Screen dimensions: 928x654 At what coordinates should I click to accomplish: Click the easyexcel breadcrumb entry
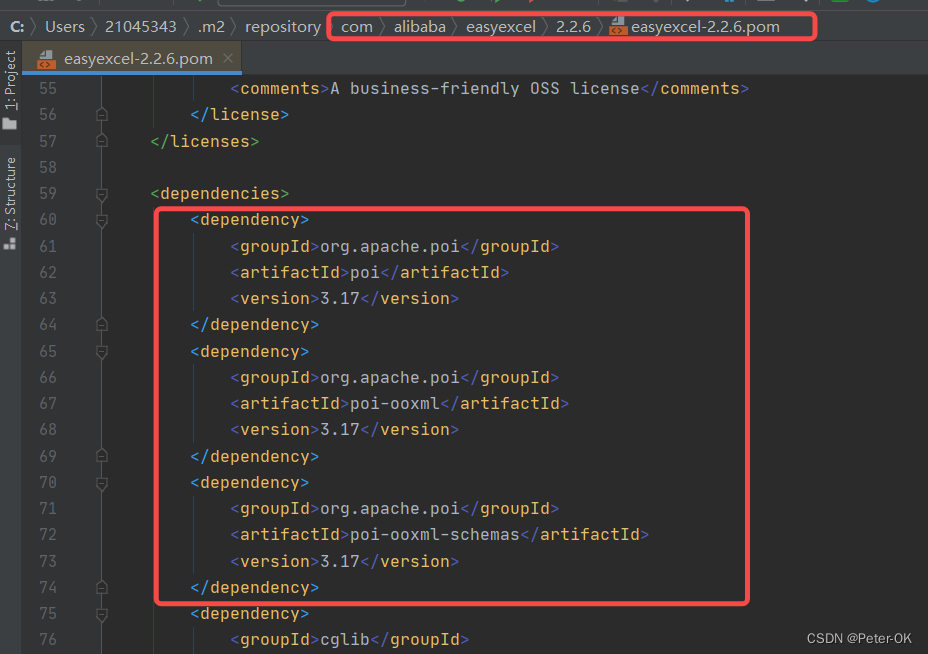[500, 26]
